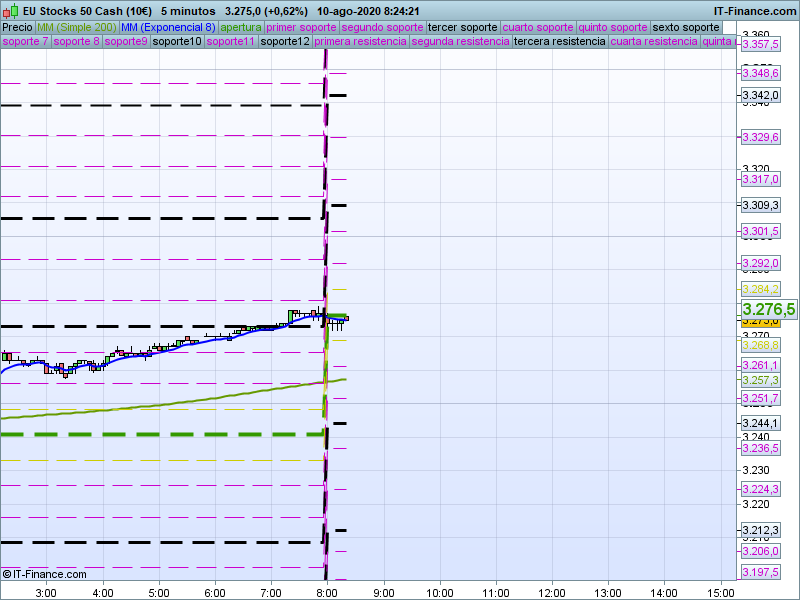Click the green 3.276,5 current price tag

point(768,310)
